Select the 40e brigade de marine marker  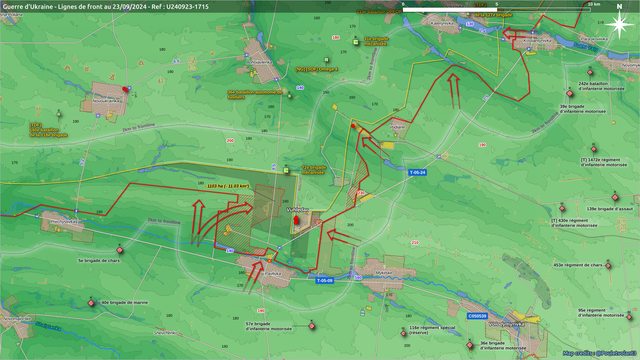91,303
